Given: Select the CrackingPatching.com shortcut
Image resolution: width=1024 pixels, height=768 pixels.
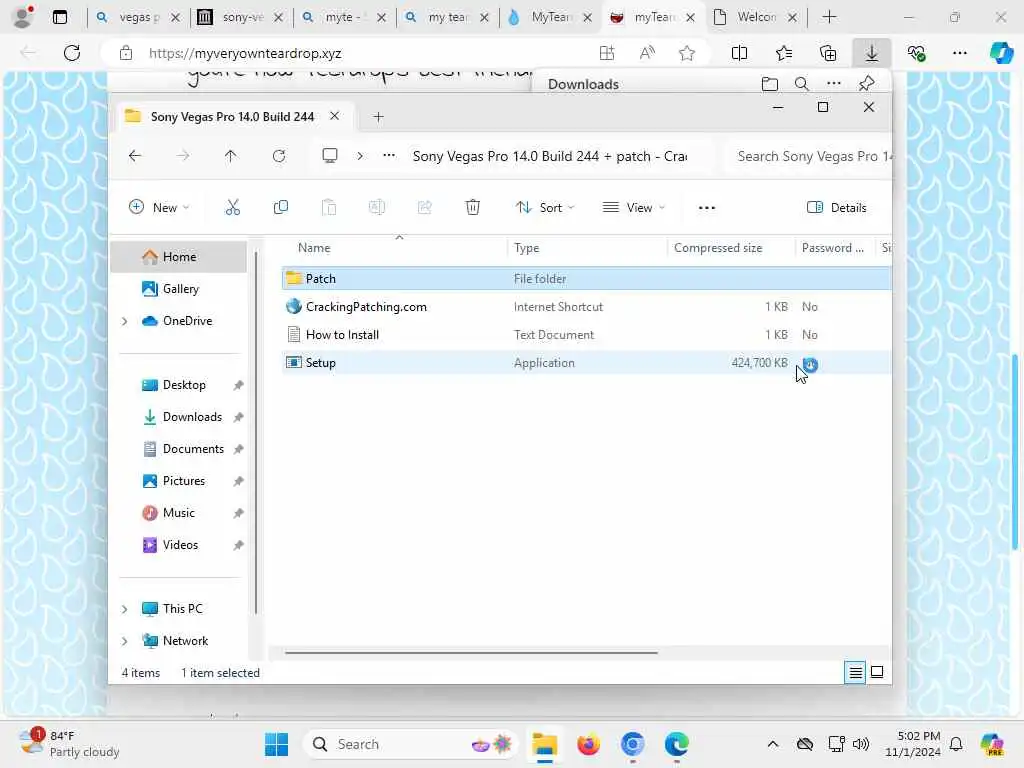Looking at the screenshot, I should point(586,306).
